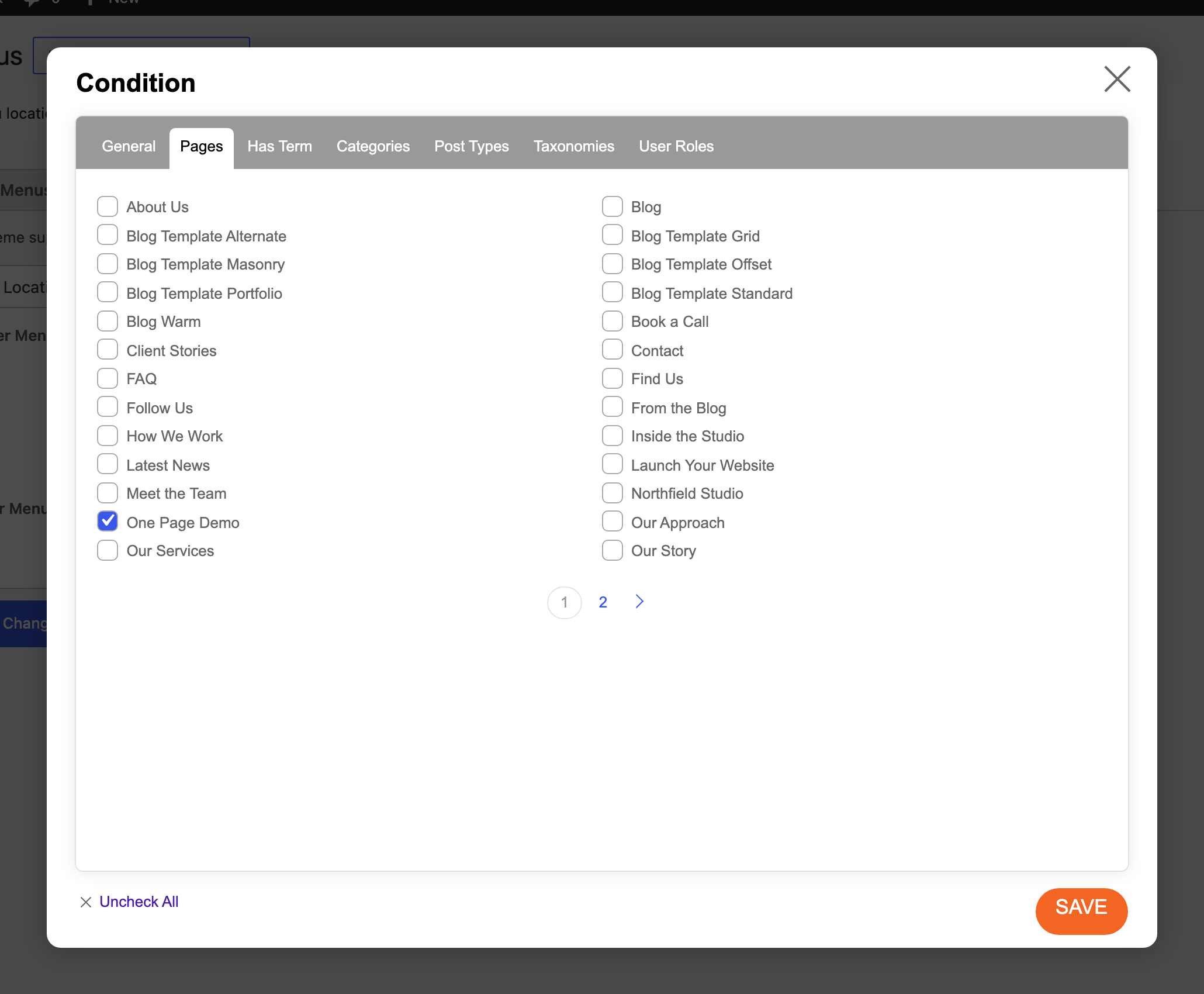Switch to the General tab
Screen dimensions: 1204x994
click(129, 146)
